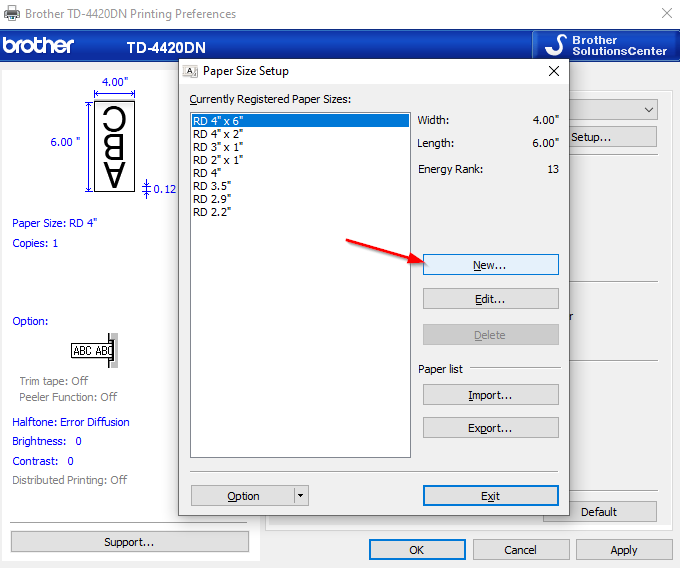The width and height of the screenshot is (680, 568).
Task: Click the Energy Rank value 13
Action: pos(553,169)
